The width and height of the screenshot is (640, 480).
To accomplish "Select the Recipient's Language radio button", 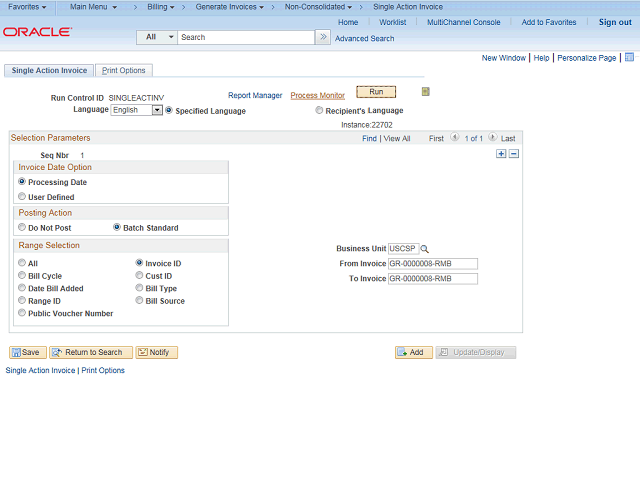I will (x=319, y=110).
